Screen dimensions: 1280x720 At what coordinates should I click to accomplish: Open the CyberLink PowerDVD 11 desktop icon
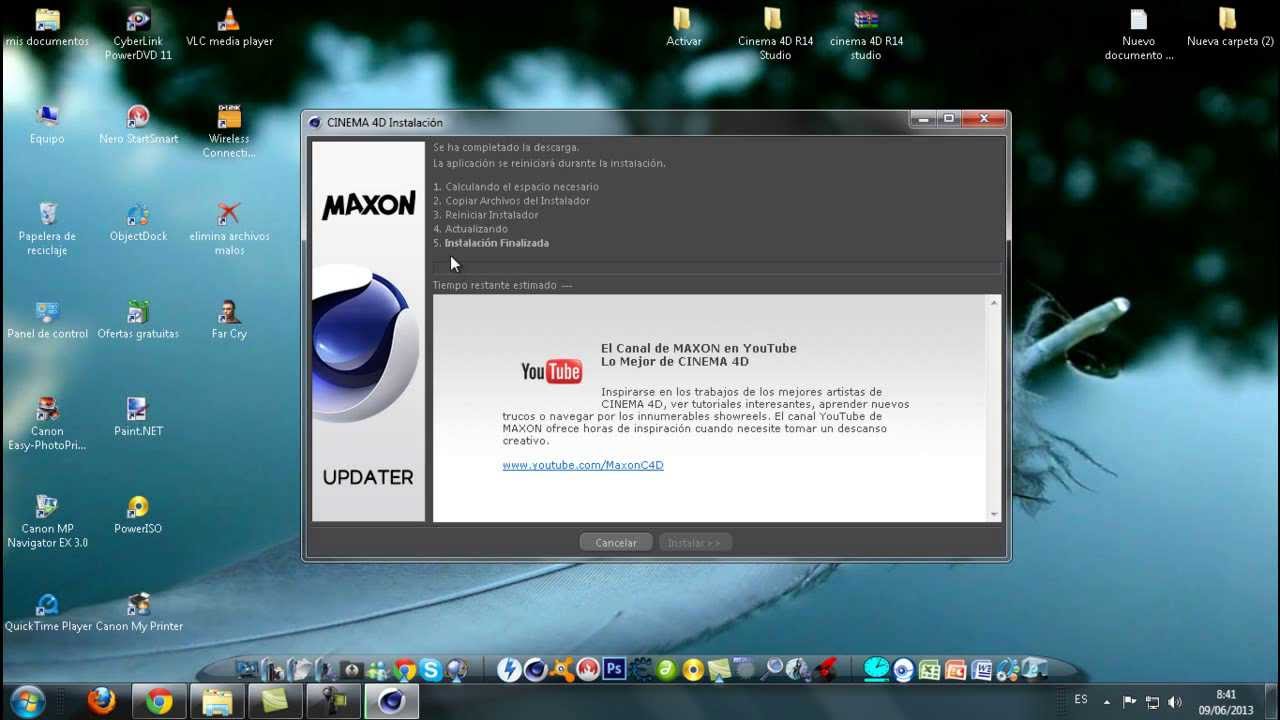click(138, 33)
